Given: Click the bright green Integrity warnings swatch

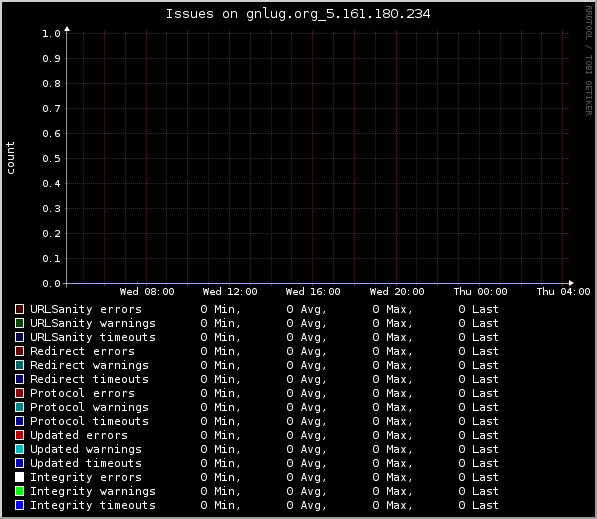Looking at the screenshot, I should pos(19,491).
